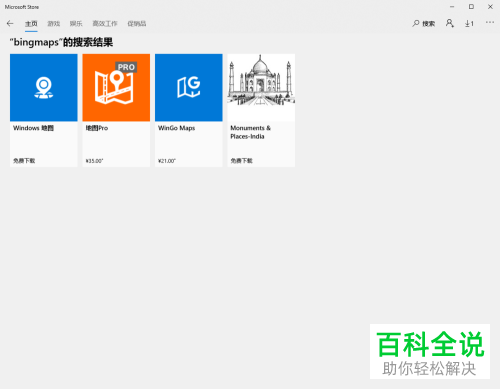Click the ¥35.00 price of 地图Pro
This screenshot has height=389, width=500.
click(x=94, y=161)
